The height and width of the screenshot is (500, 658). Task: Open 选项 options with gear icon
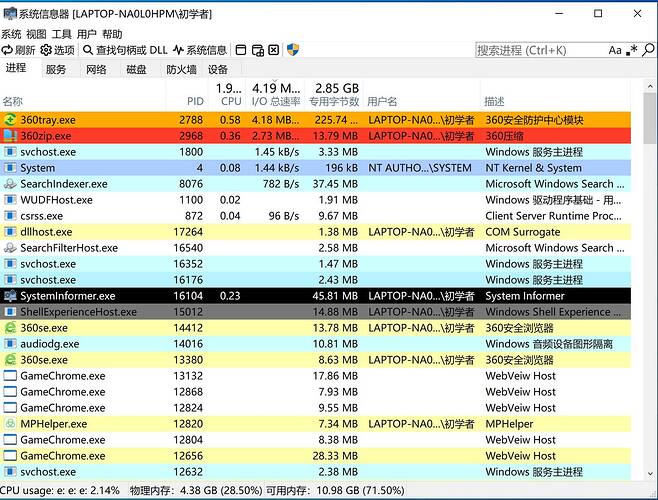(x=57, y=50)
